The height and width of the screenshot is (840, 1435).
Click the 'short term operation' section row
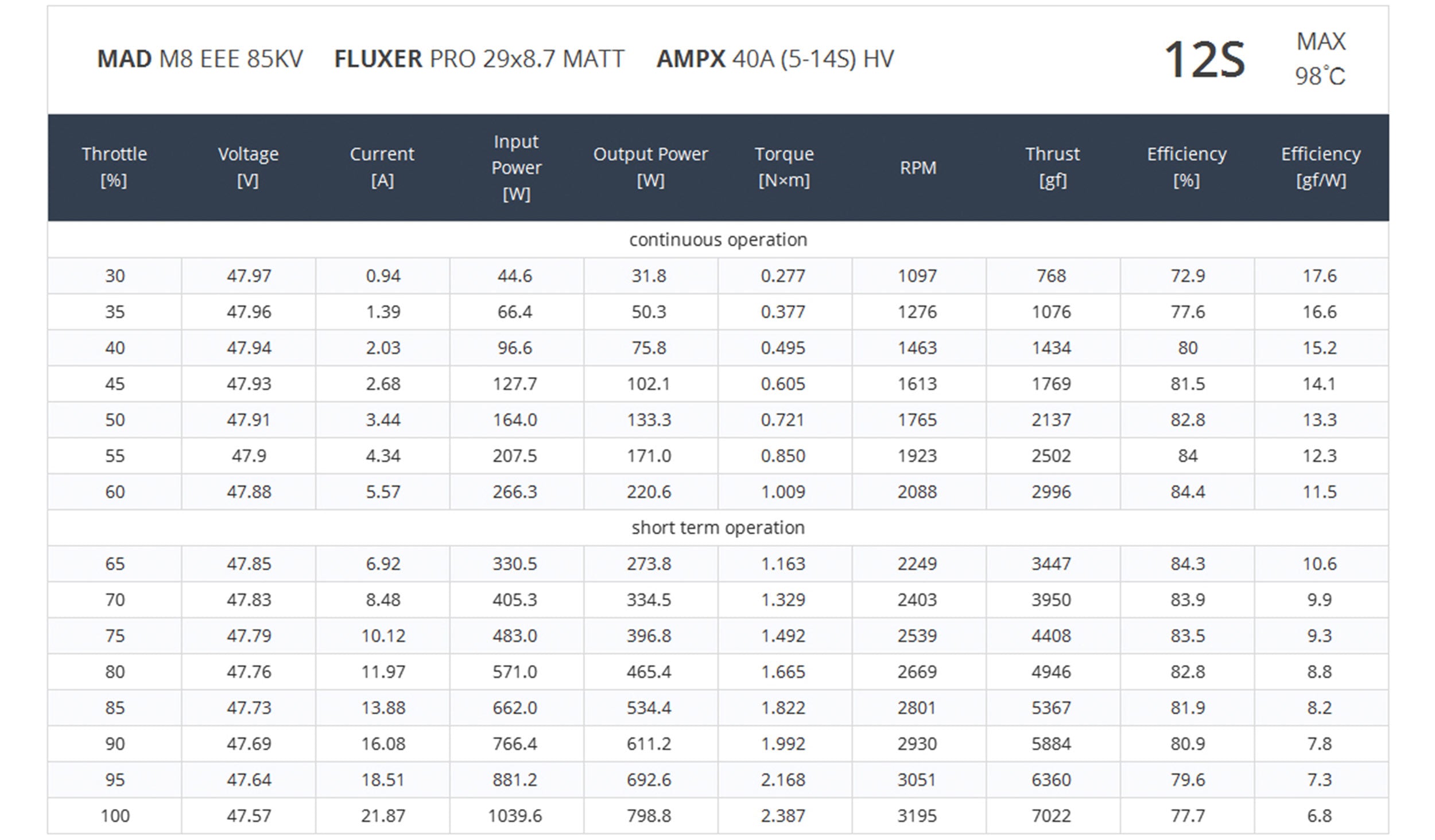click(718, 528)
